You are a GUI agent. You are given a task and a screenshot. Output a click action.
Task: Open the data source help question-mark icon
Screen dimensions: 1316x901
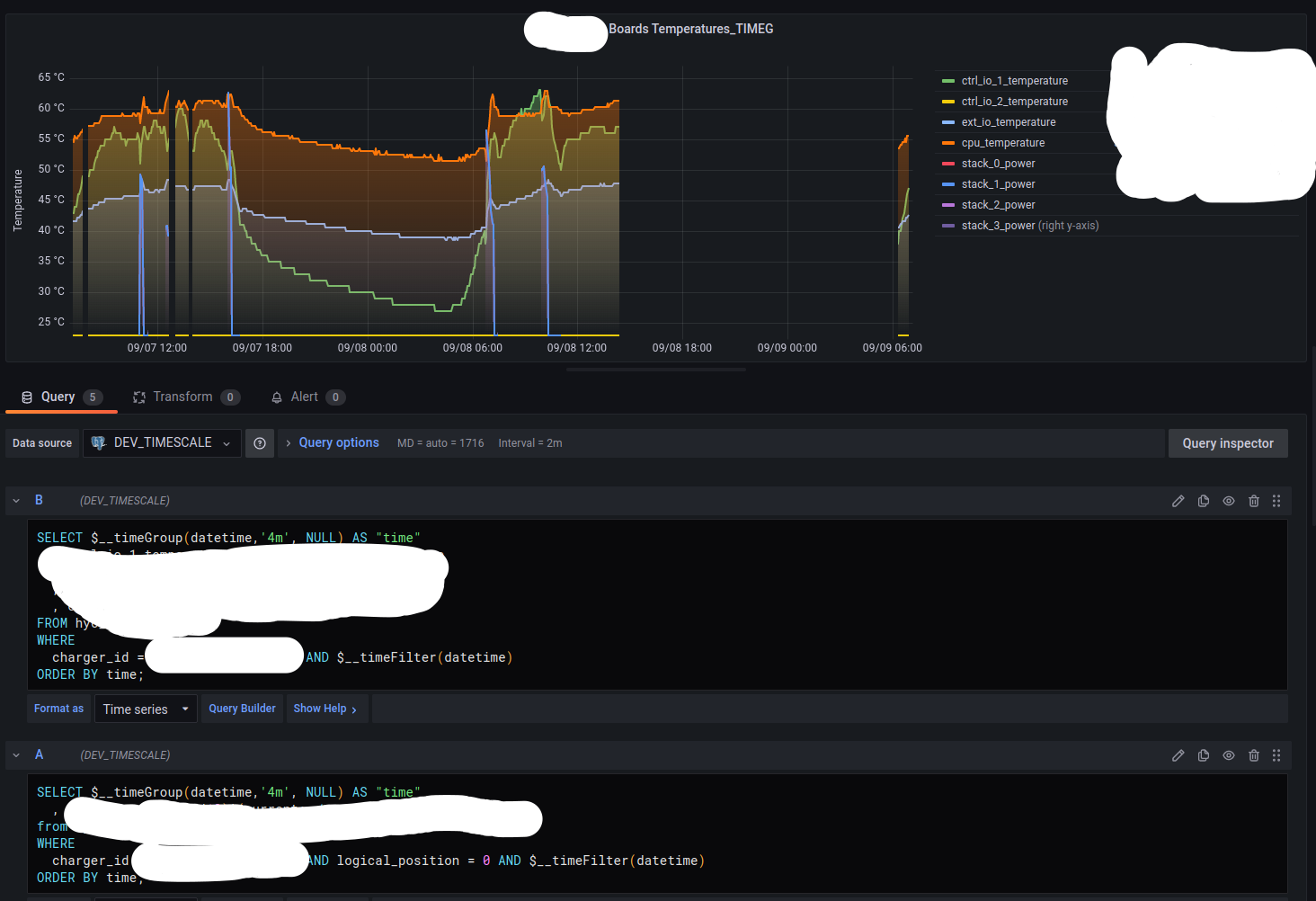pyautogui.click(x=260, y=442)
